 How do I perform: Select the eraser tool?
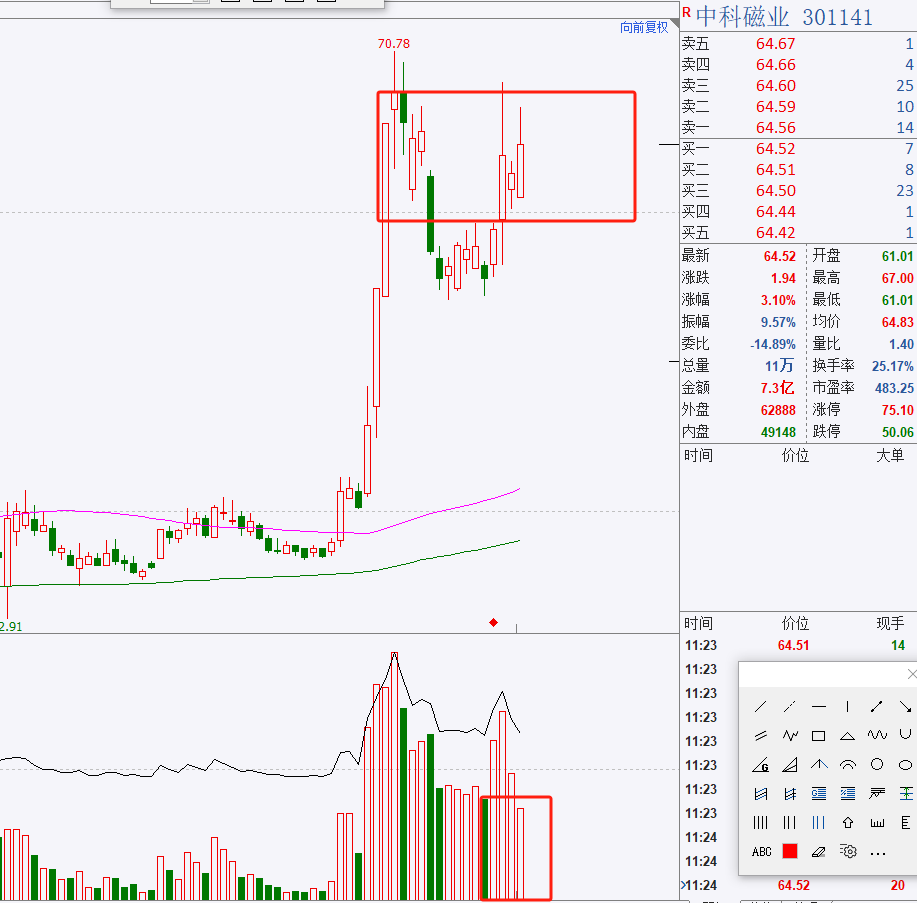pos(819,852)
